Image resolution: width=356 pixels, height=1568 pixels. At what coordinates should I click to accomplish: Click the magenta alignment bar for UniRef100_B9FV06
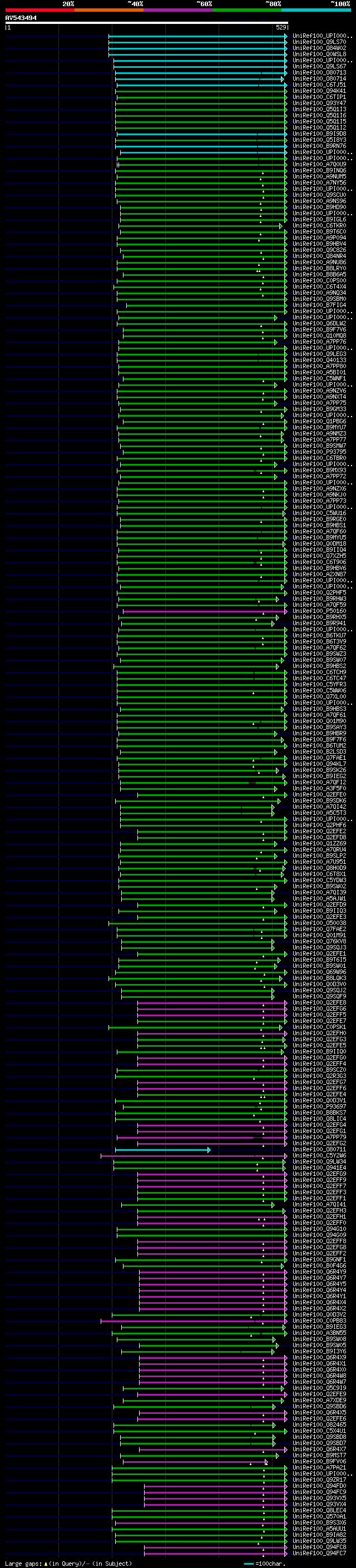pos(195,1462)
